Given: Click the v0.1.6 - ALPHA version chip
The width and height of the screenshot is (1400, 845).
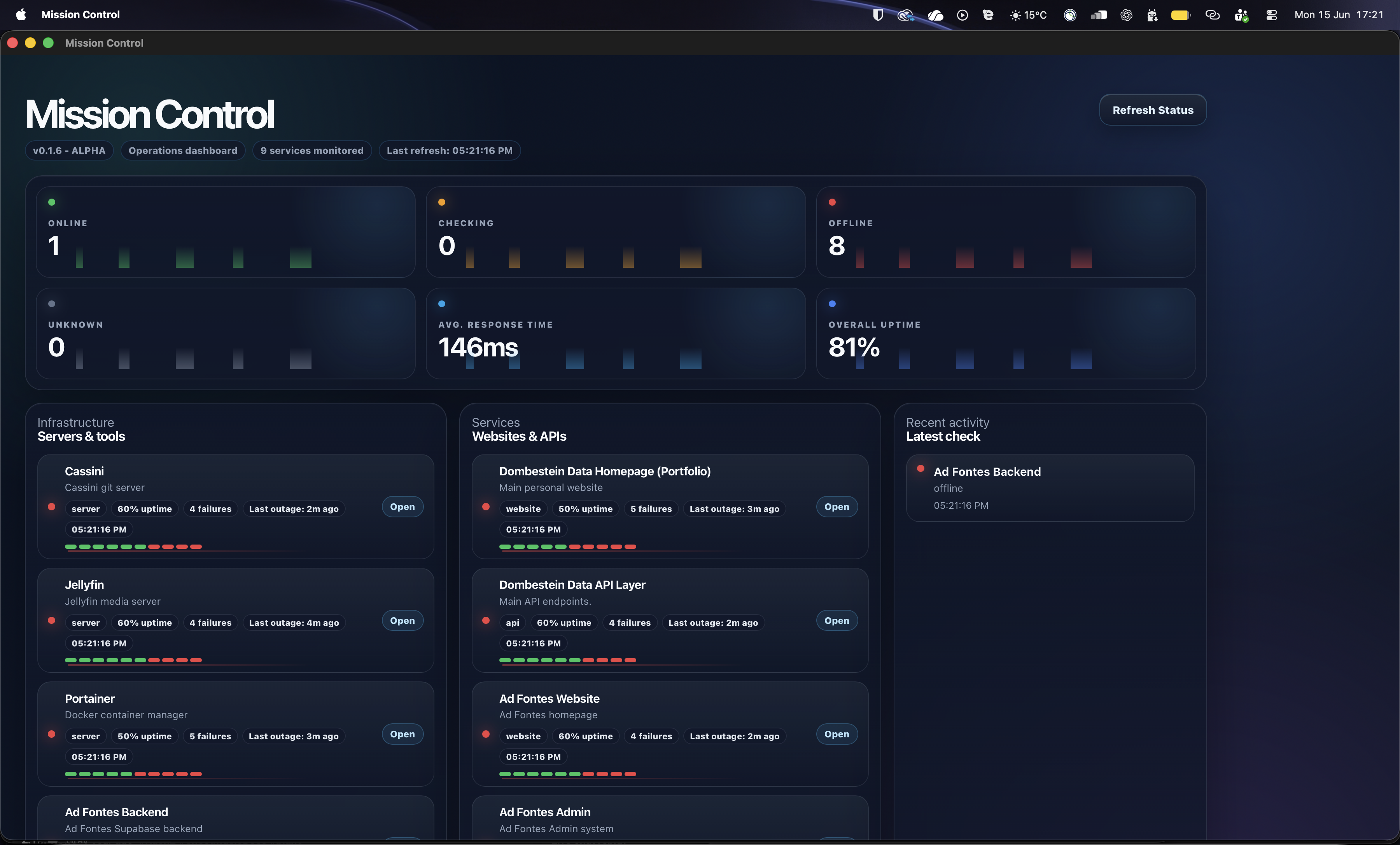Looking at the screenshot, I should tap(69, 150).
